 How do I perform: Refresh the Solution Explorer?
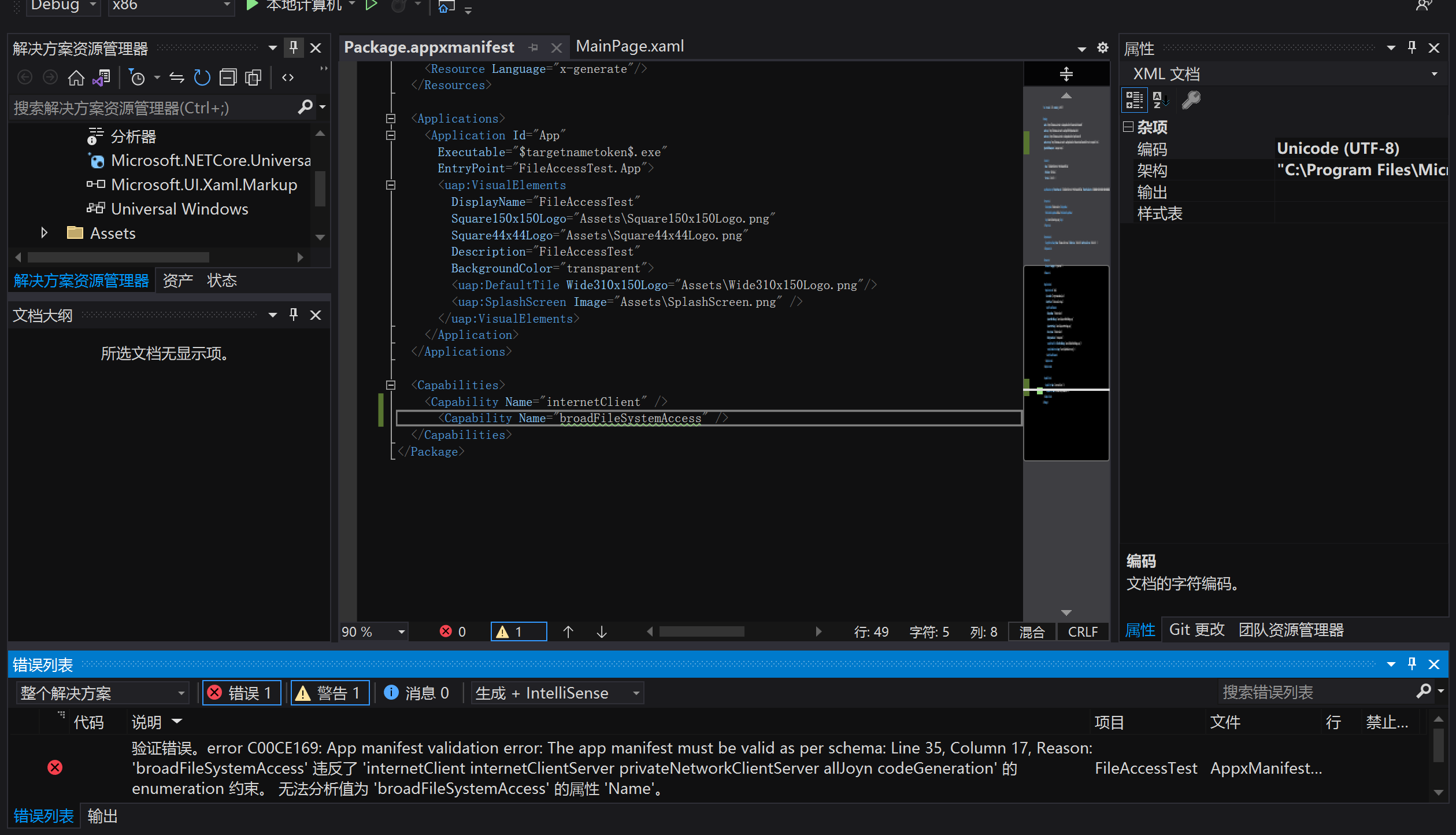click(x=202, y=77)
